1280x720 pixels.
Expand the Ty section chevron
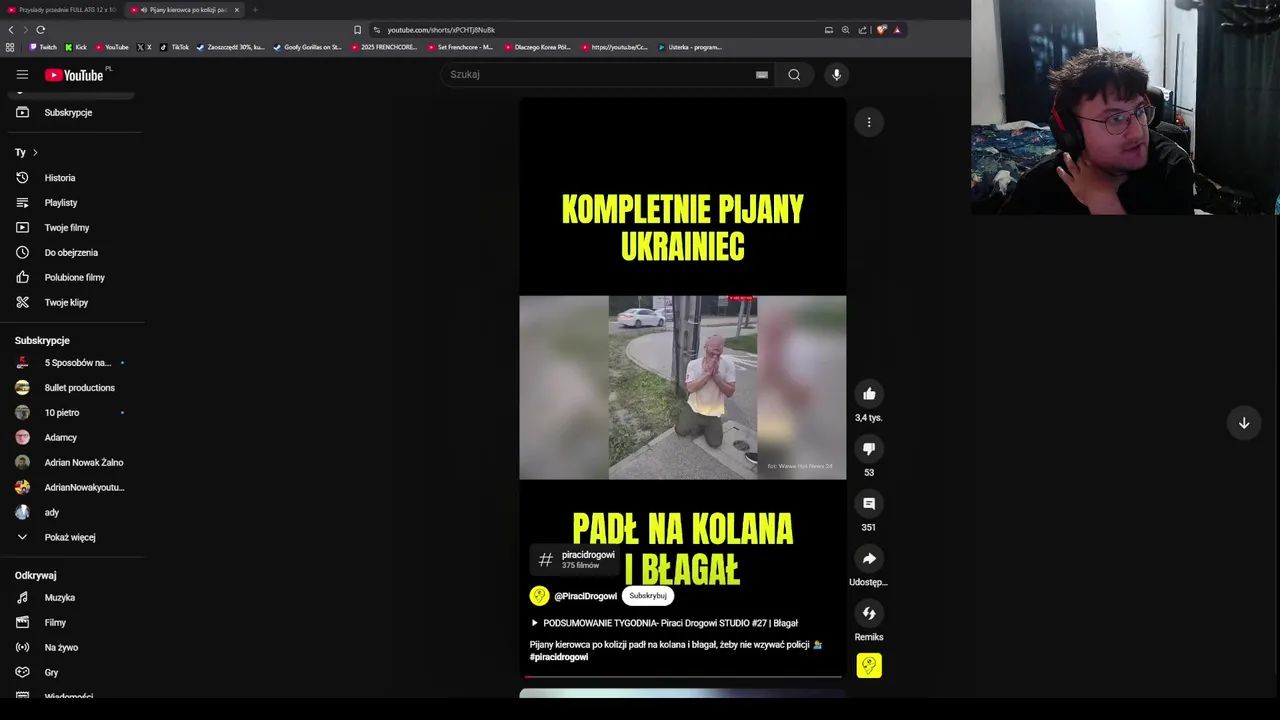pyautogui.click(x=35, y=153)
